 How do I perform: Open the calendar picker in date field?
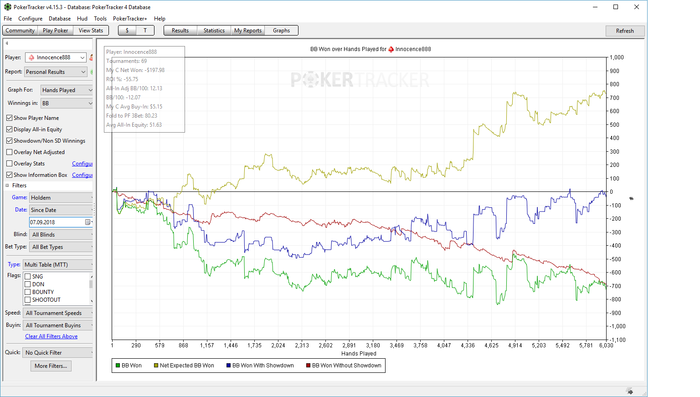click(88, 222)
